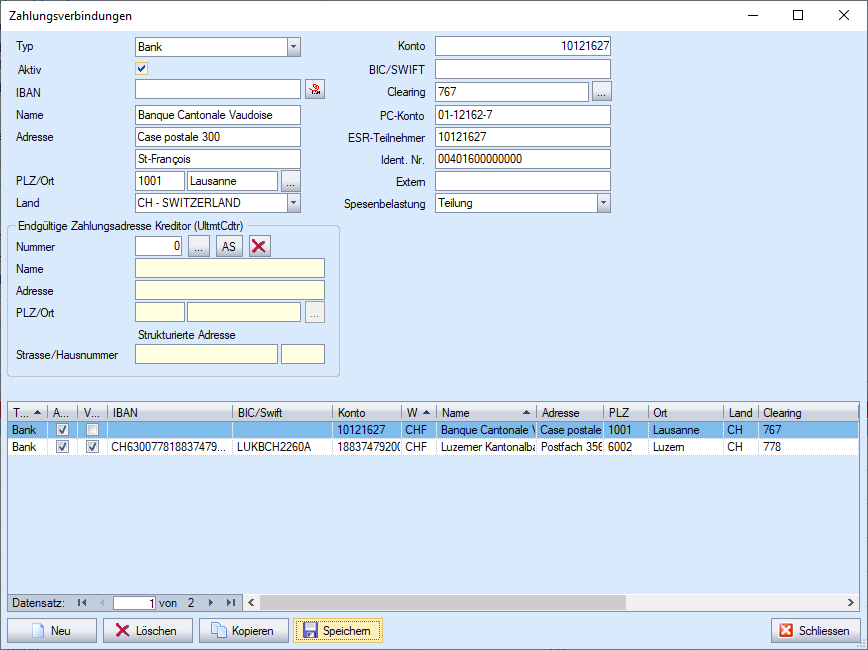Open the PLZ/Ort lookup next to Lausanne
The height and width of the screenshot is (650, 868).
(290, 181)
